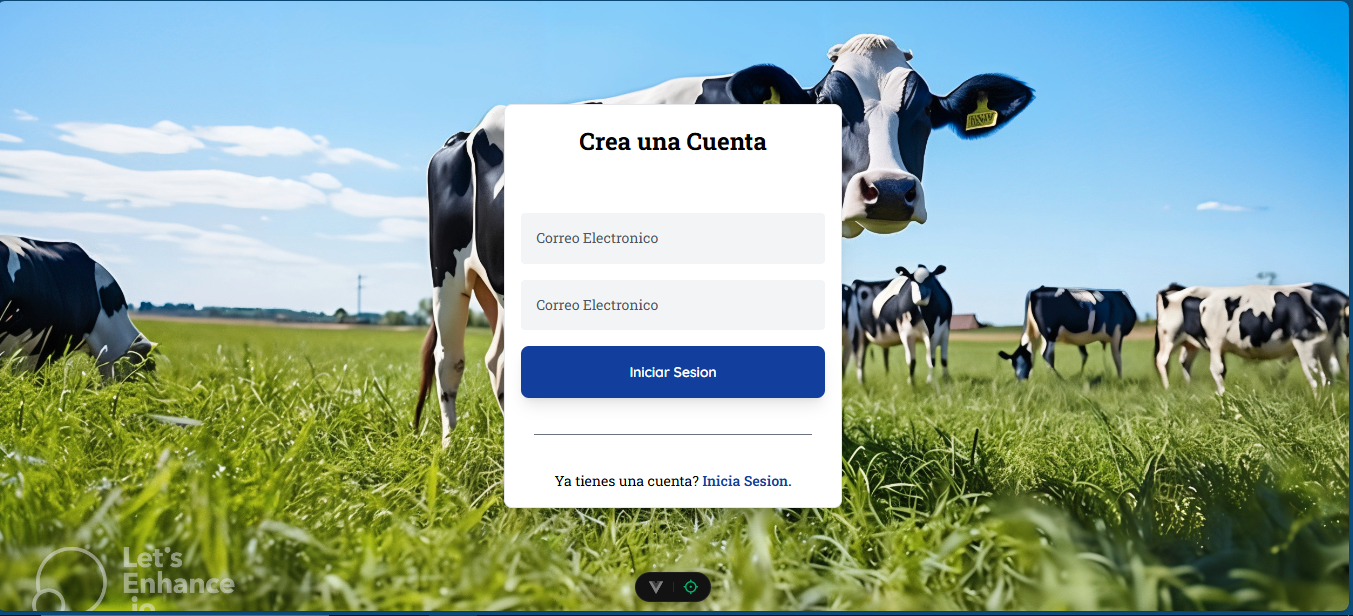This screenshot has width=1353, height=616.
Task: Focus the second Correo Electronico field
Action: click(673, 305)
